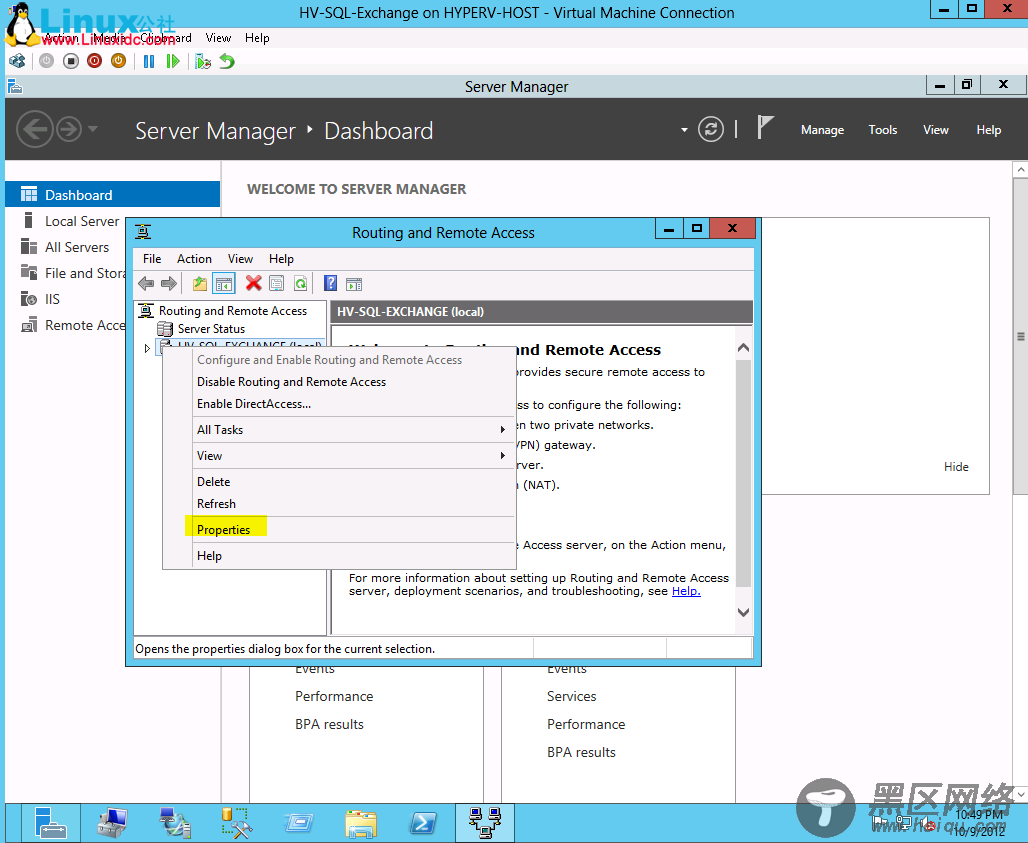Hide the Server Manager welcome tile

(x=956, y=467)
